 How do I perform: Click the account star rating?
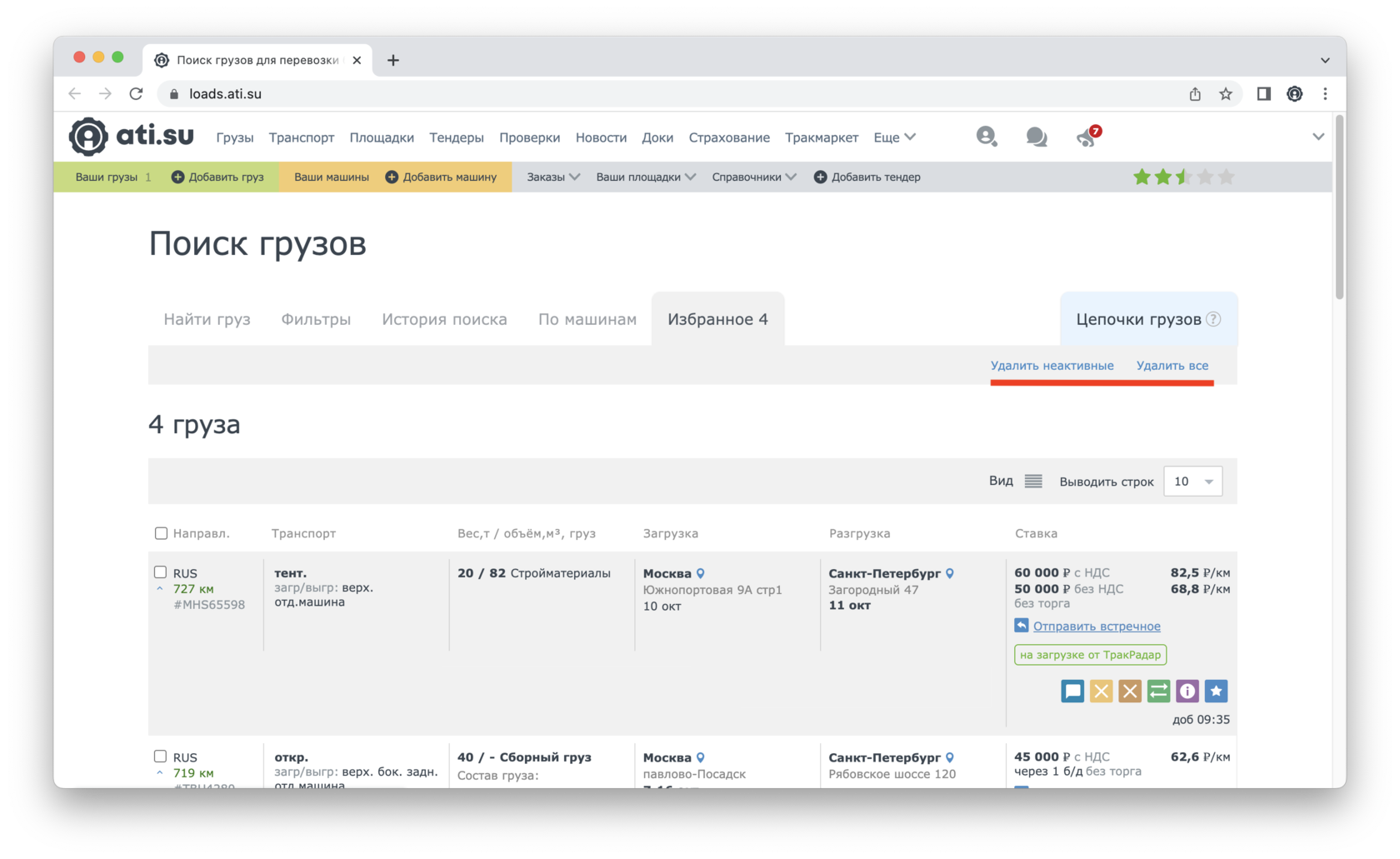[1183, 177]
